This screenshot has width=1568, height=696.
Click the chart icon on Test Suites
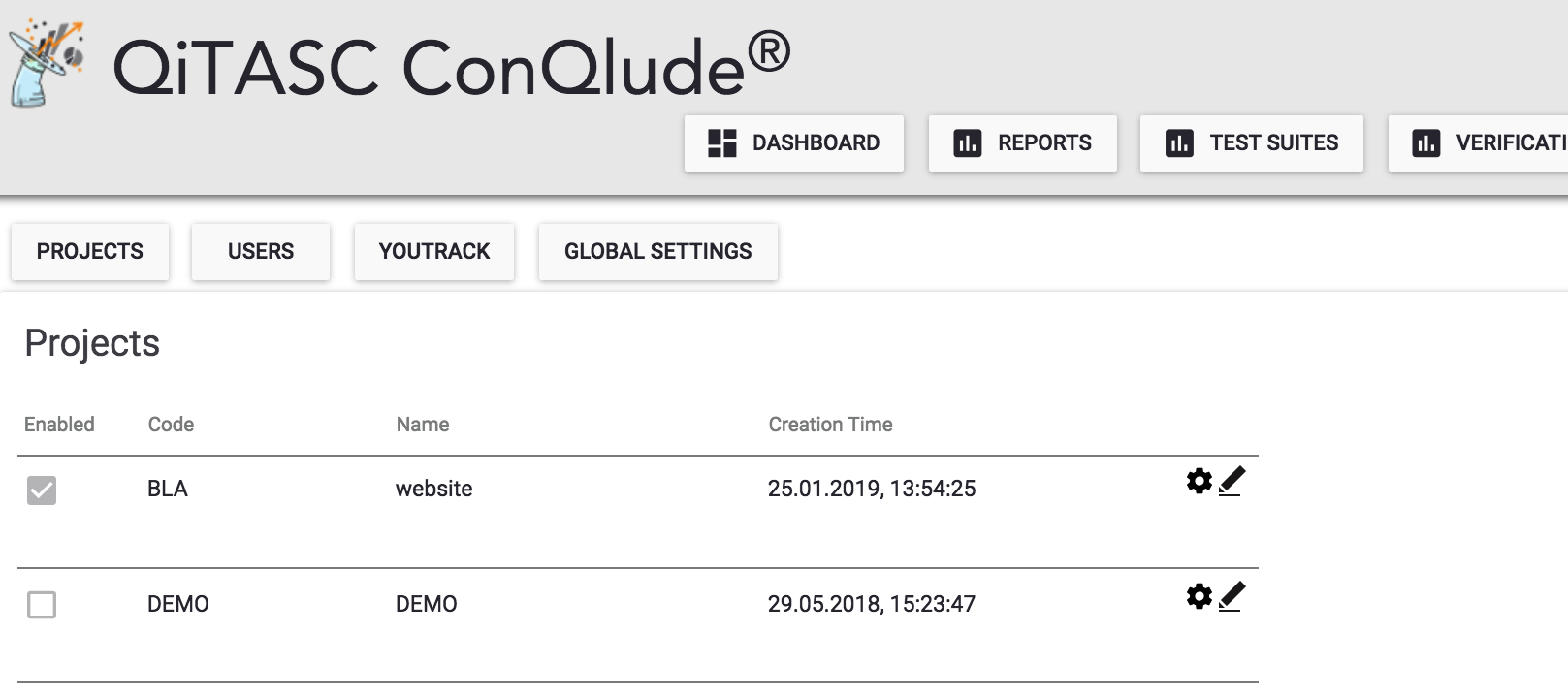(1179, 143)
